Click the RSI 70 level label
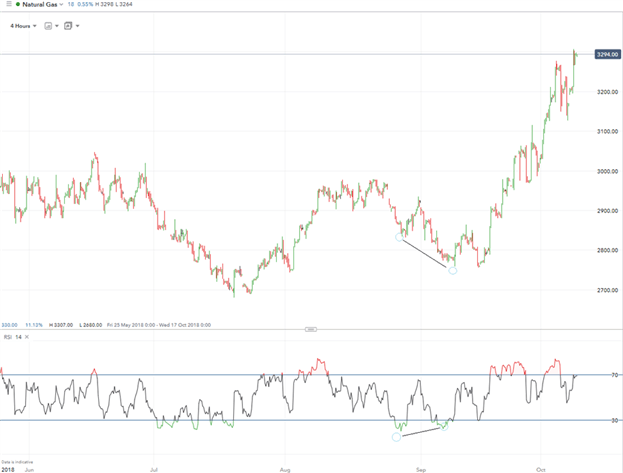The height and width of the screenshot is (473, 623). [615, 375]
